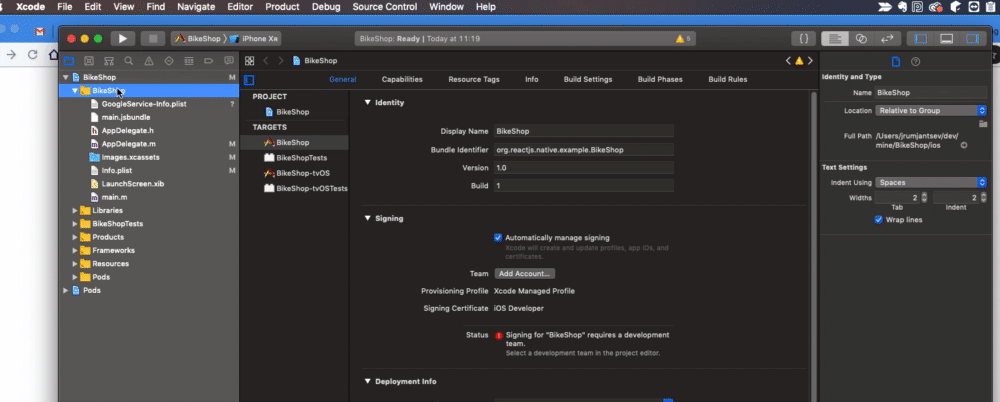1000x402 pixels.
Task: Adjust the Tab width stepper
Action: [924, 198]
